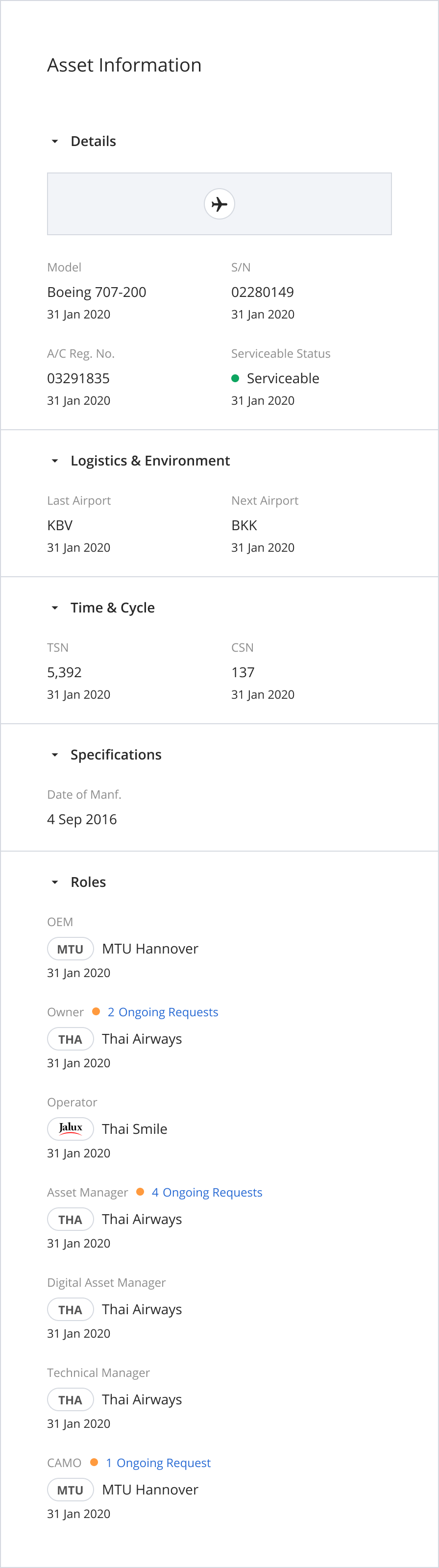Click the Thai Smile operator name
The width and height of the screenshot is (439, 1568).
coord(135,1128)
